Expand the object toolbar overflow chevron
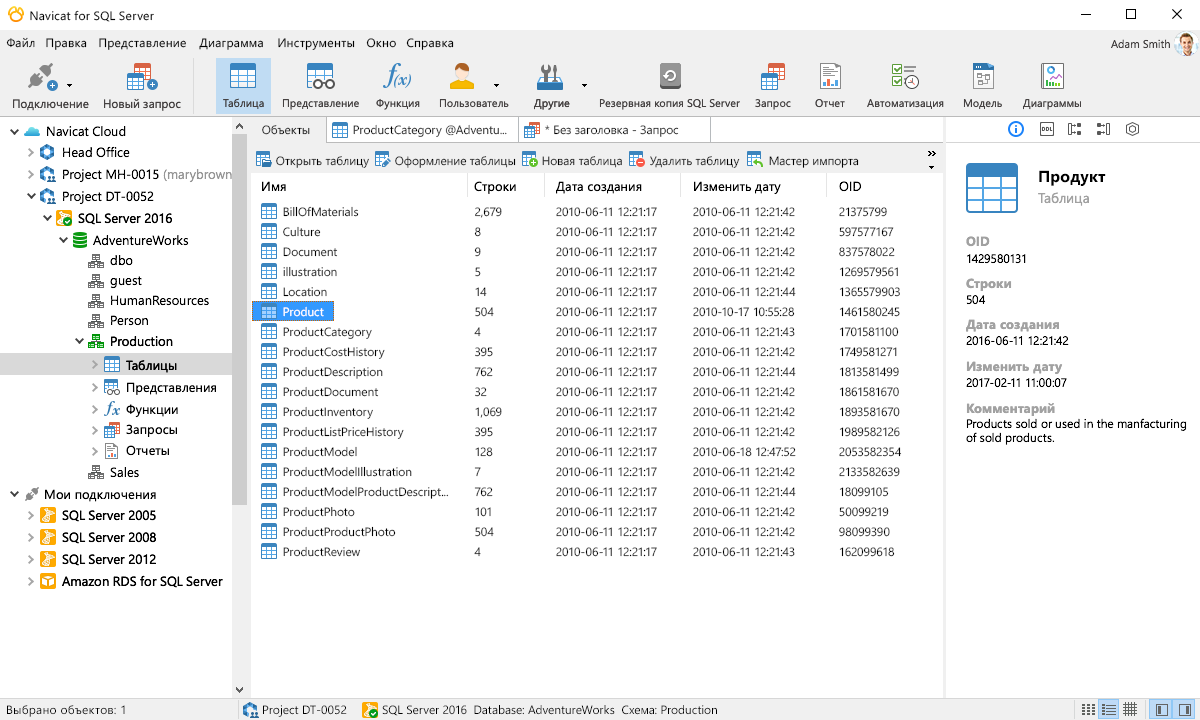Image resolution: width=1200 pixels, height=720 pixels. click(931, 154)
